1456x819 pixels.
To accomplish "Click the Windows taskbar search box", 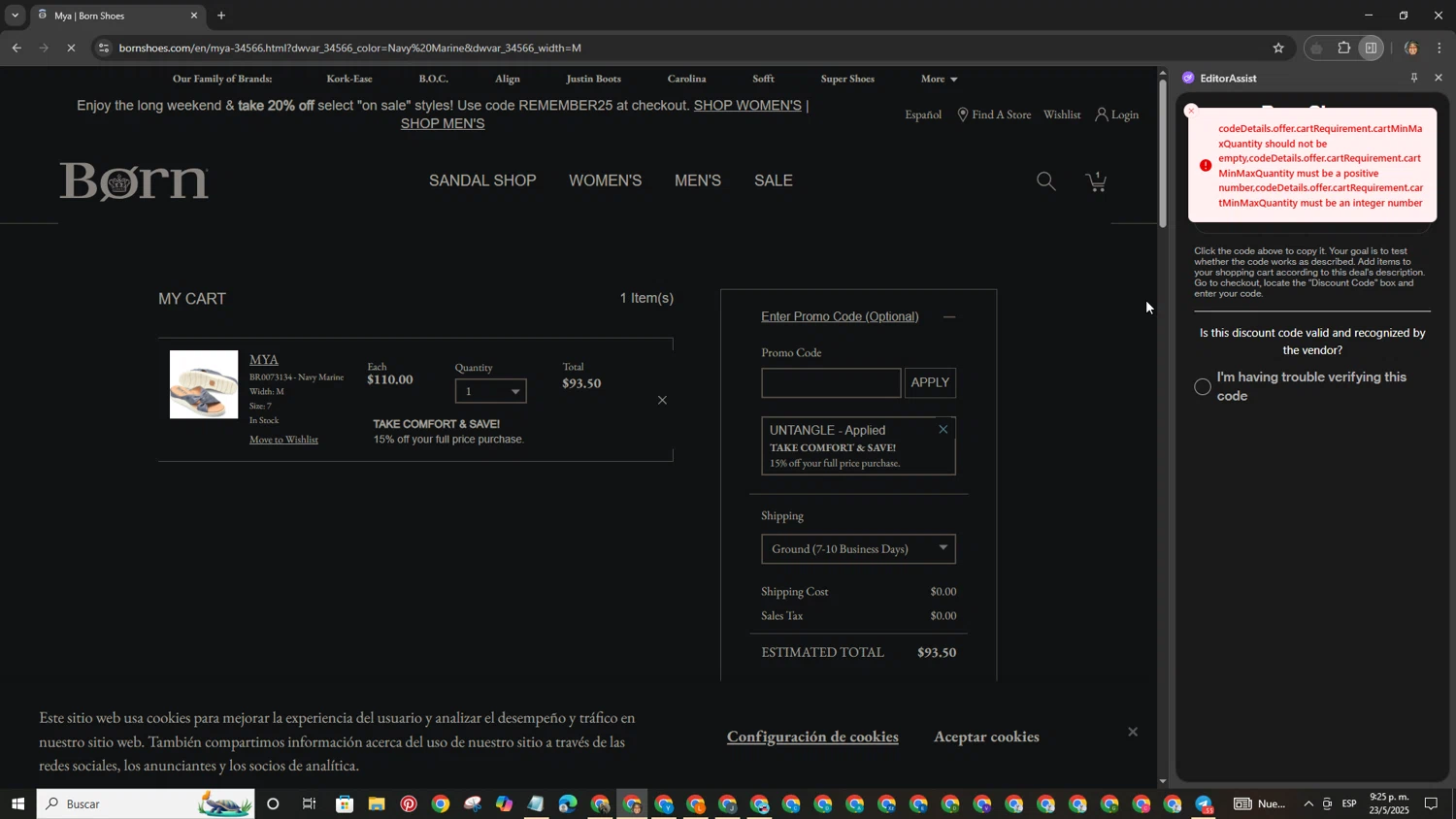I will click(x=146, y=803).
